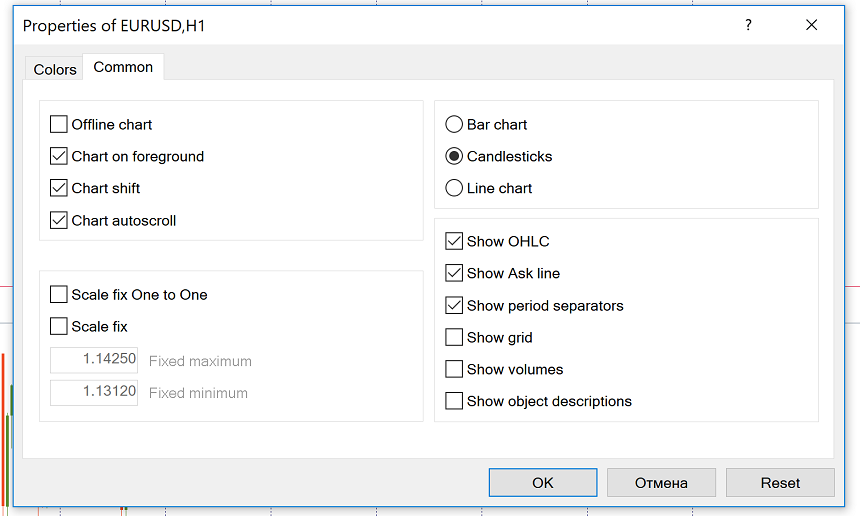Turn off Chart autoscroll
The width and height of the screenshot is (860, 516).
pos(59,221)
